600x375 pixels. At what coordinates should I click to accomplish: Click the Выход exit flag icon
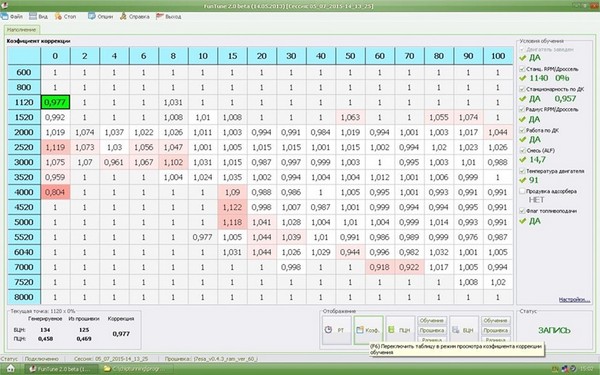[x=160, y=16]
